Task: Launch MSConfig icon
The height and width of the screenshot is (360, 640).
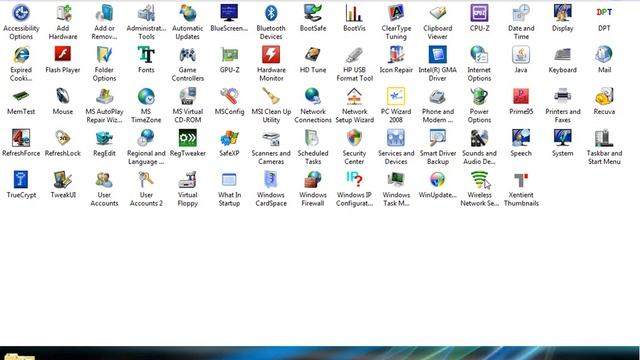Action: 229,96
